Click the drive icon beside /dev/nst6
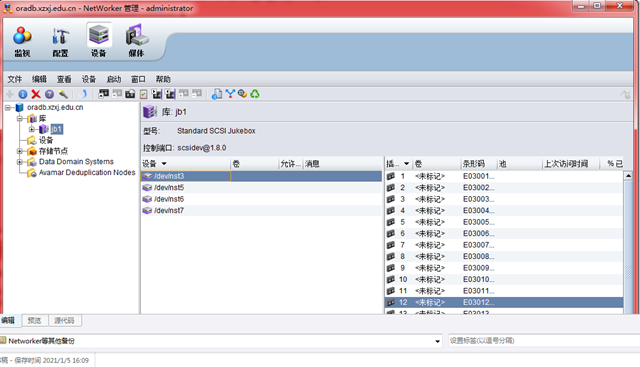 147,199
